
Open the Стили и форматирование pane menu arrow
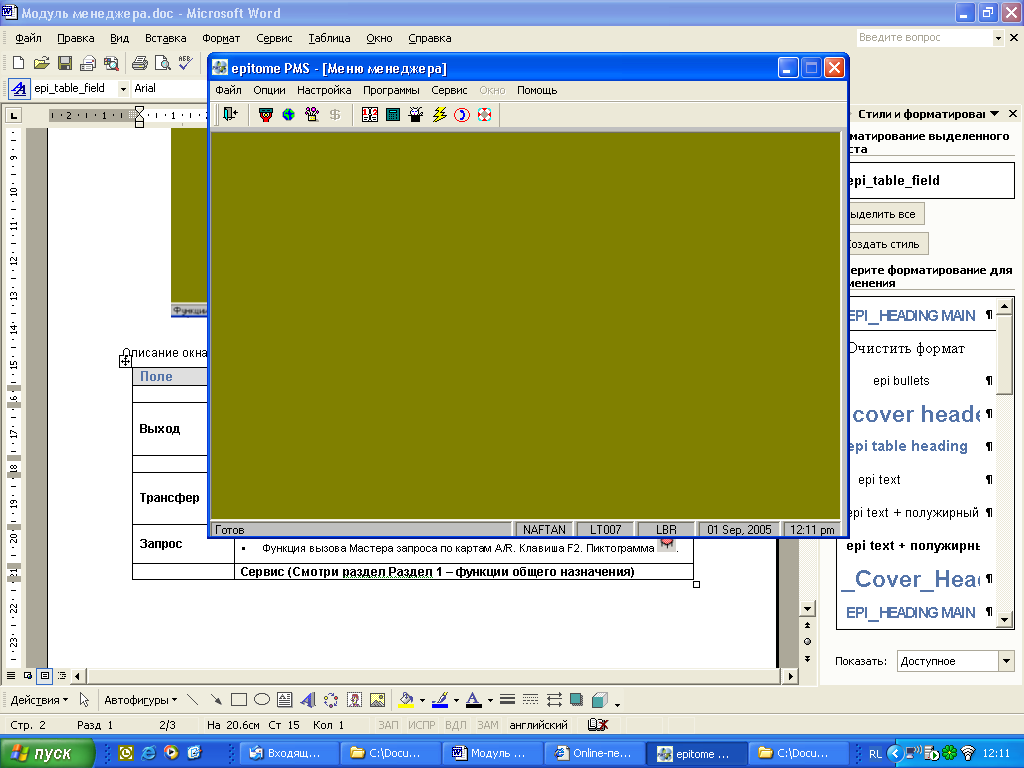pyautogui.click(x=995, y=114)
